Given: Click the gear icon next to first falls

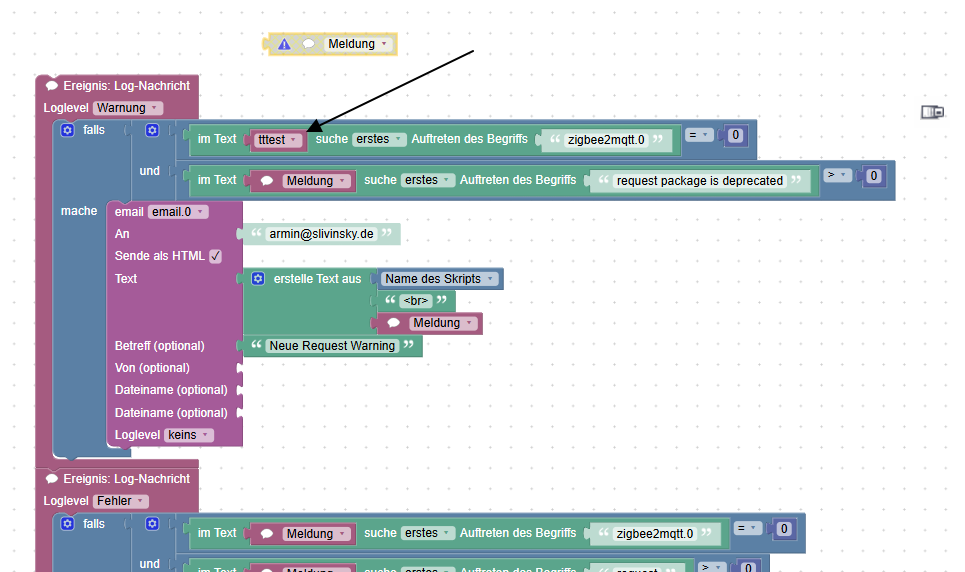Looking at the screenshot, I should point(68,130).
